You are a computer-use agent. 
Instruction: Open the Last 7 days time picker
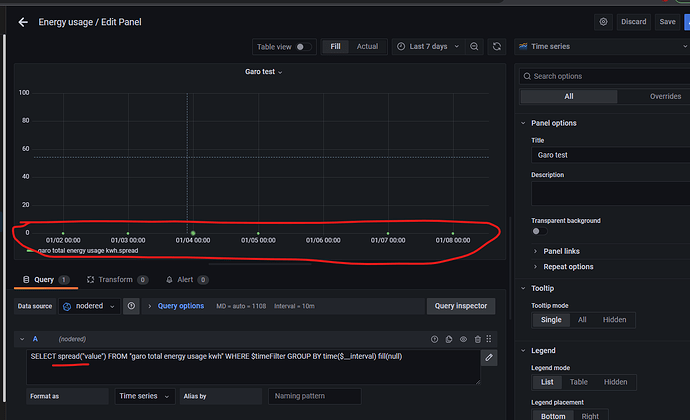pyautogui.click(x=428, y=46)
